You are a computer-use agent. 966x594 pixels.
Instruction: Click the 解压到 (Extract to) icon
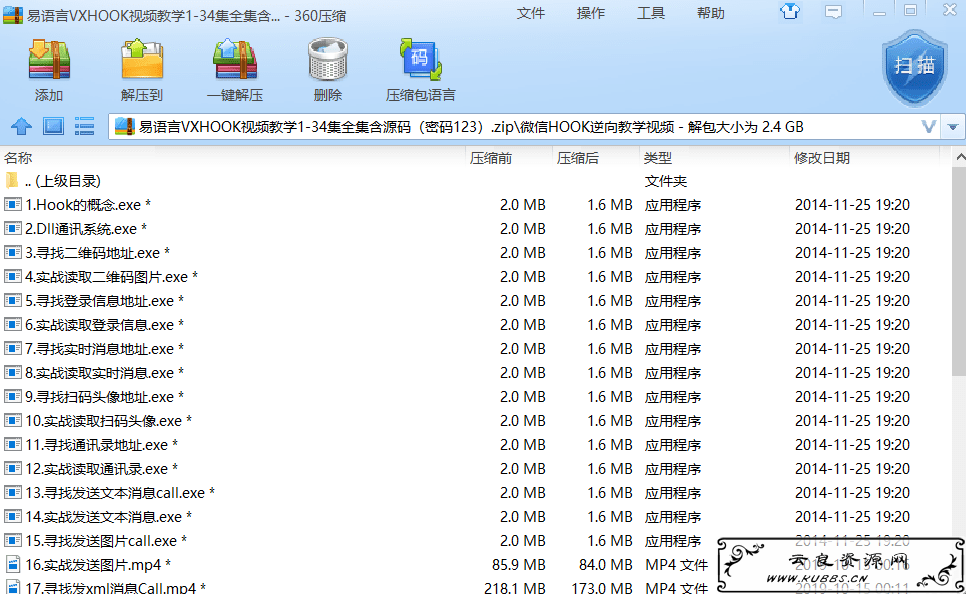click(x=142, y=59)
